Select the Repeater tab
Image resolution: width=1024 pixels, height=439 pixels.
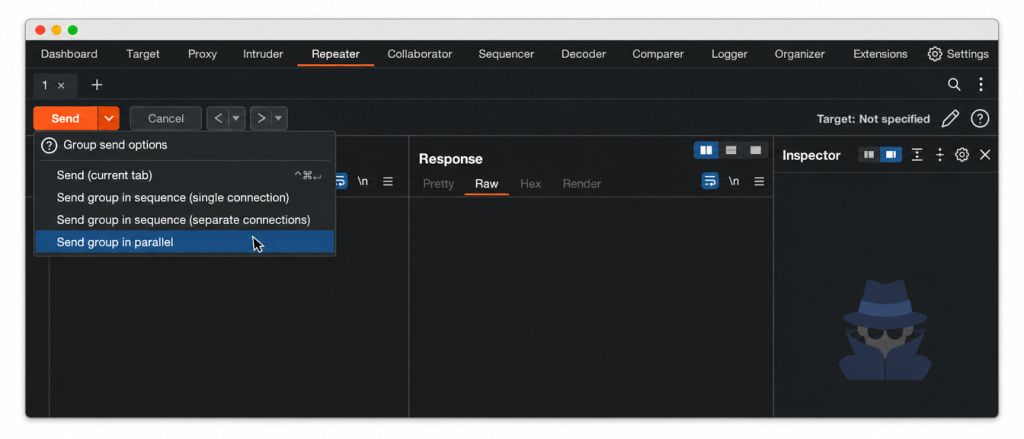336,54
